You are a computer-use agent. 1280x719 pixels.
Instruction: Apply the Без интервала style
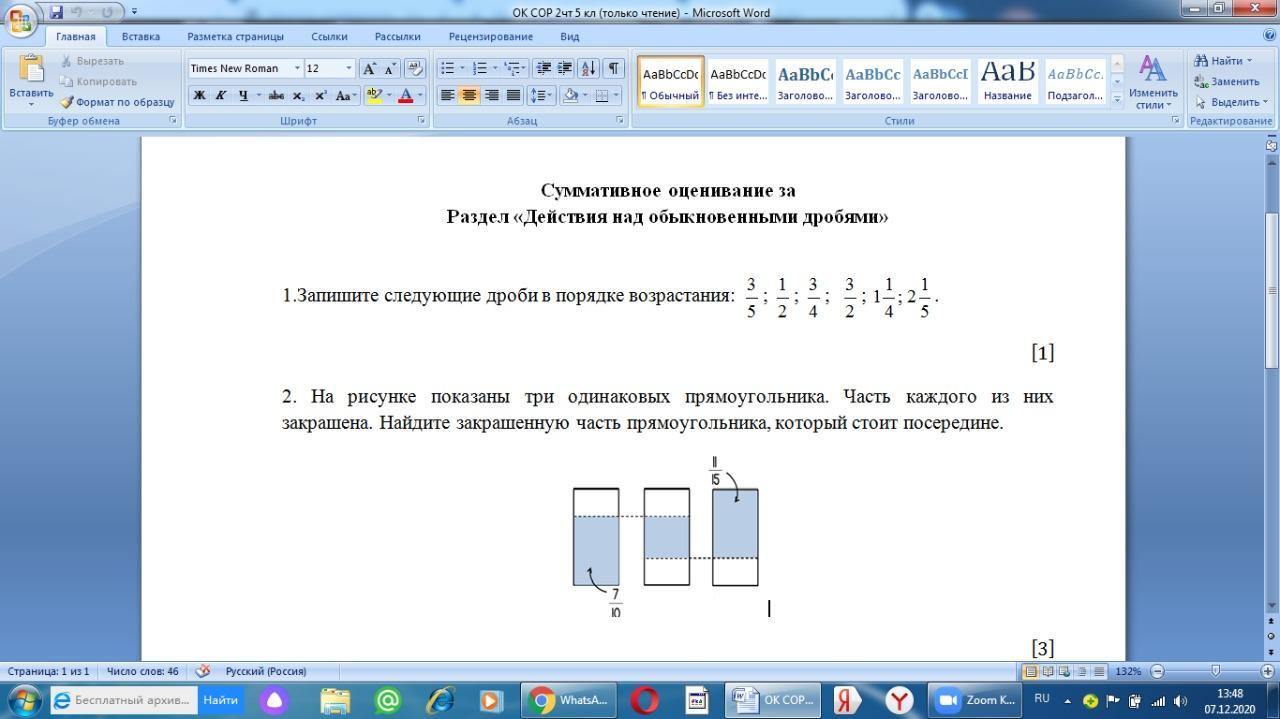[737, 82]
